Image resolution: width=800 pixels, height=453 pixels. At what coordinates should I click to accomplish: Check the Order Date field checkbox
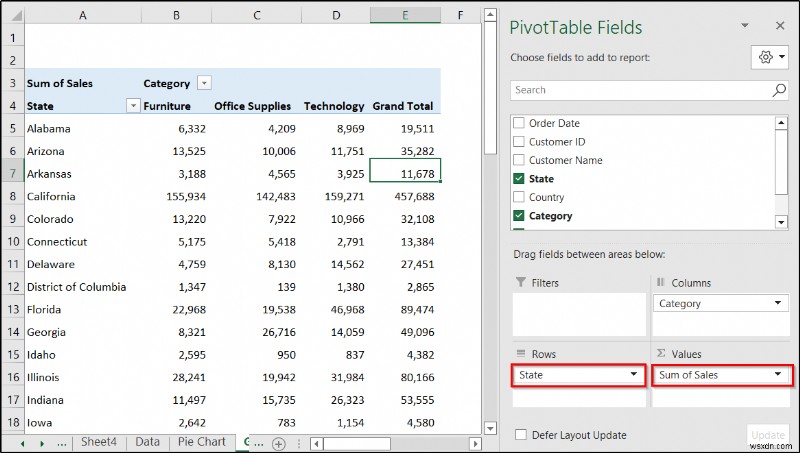point(518,124)
